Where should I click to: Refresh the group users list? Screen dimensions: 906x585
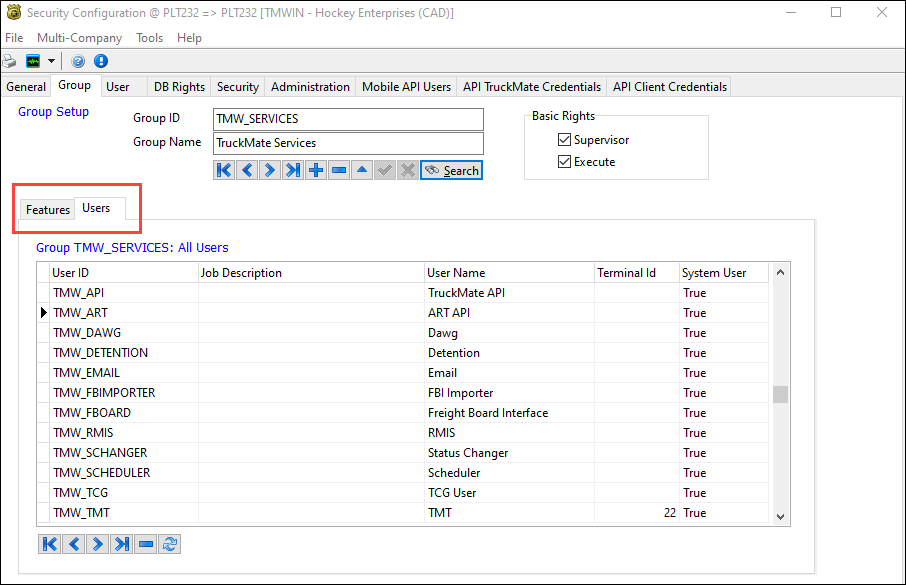[170, 544]
